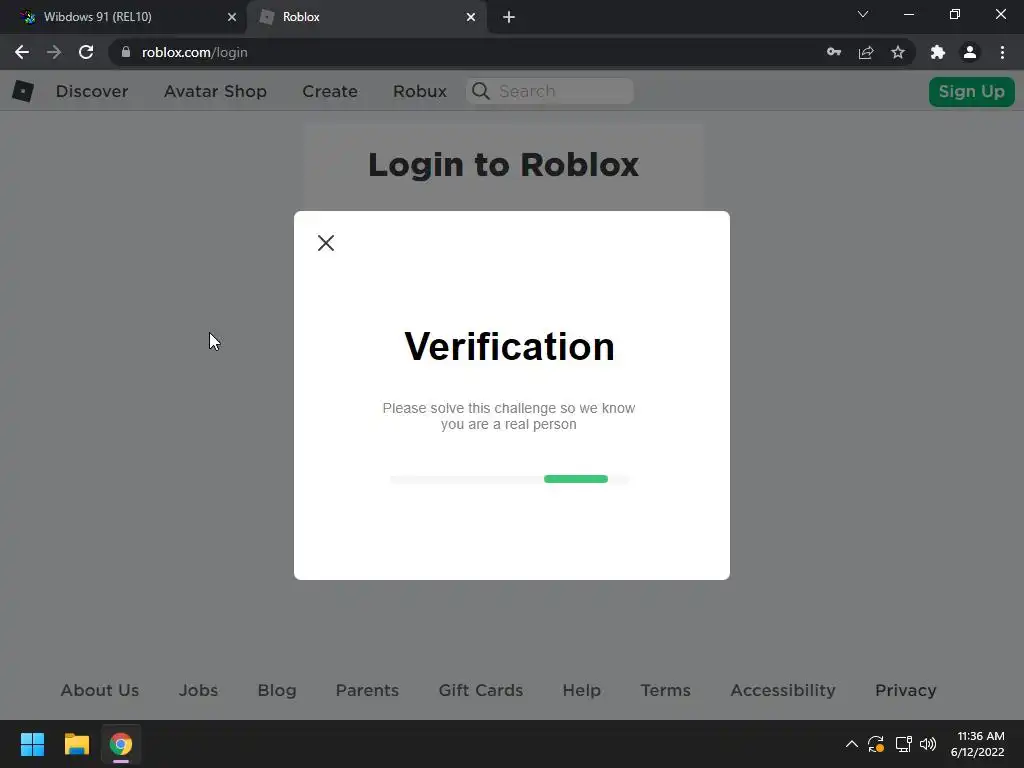Open the Windows Start menu

click(32, 744)
